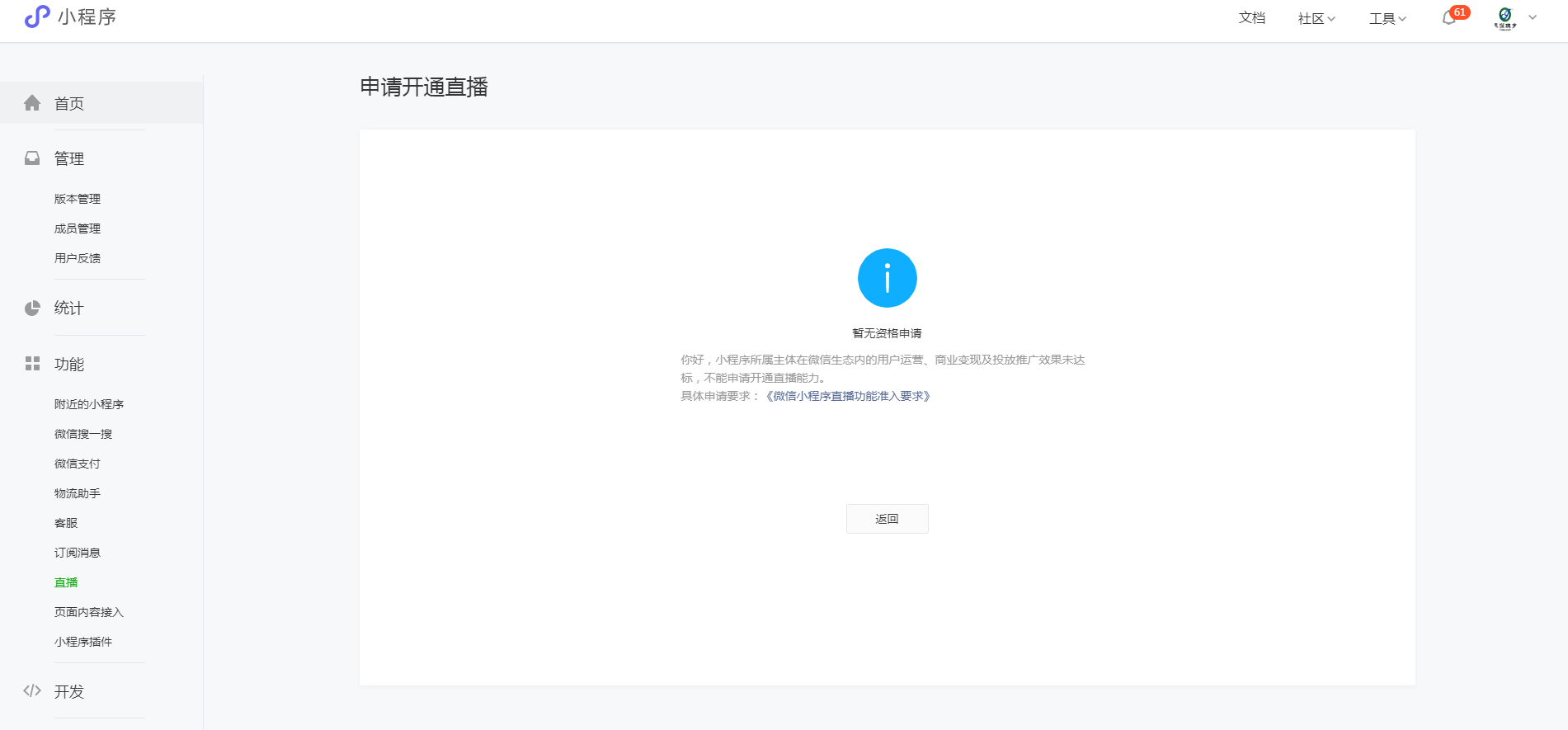Open 版本管理 in the sidebar
Image resolution: width=1568 pixels, height=730 pixels.
coord(78,199)
